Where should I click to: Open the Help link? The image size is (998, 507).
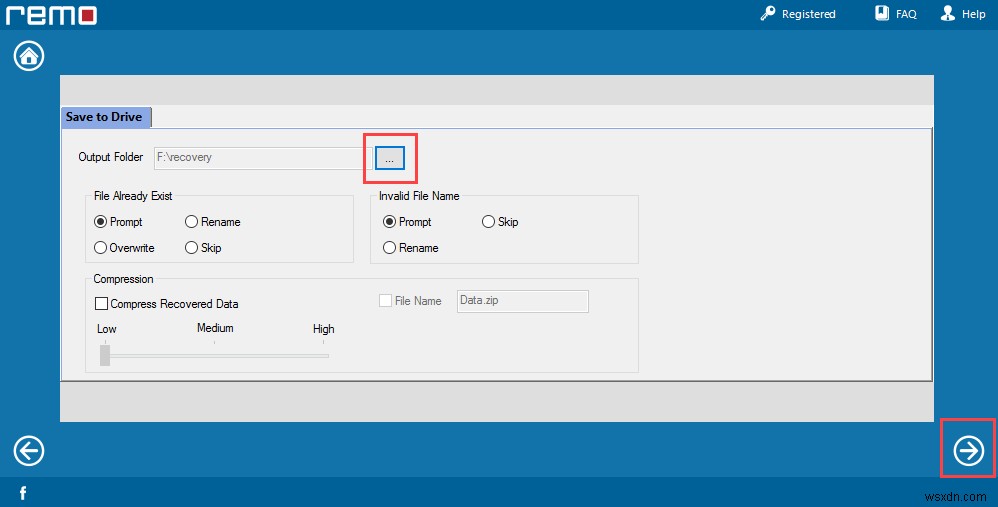pos(974,14)
